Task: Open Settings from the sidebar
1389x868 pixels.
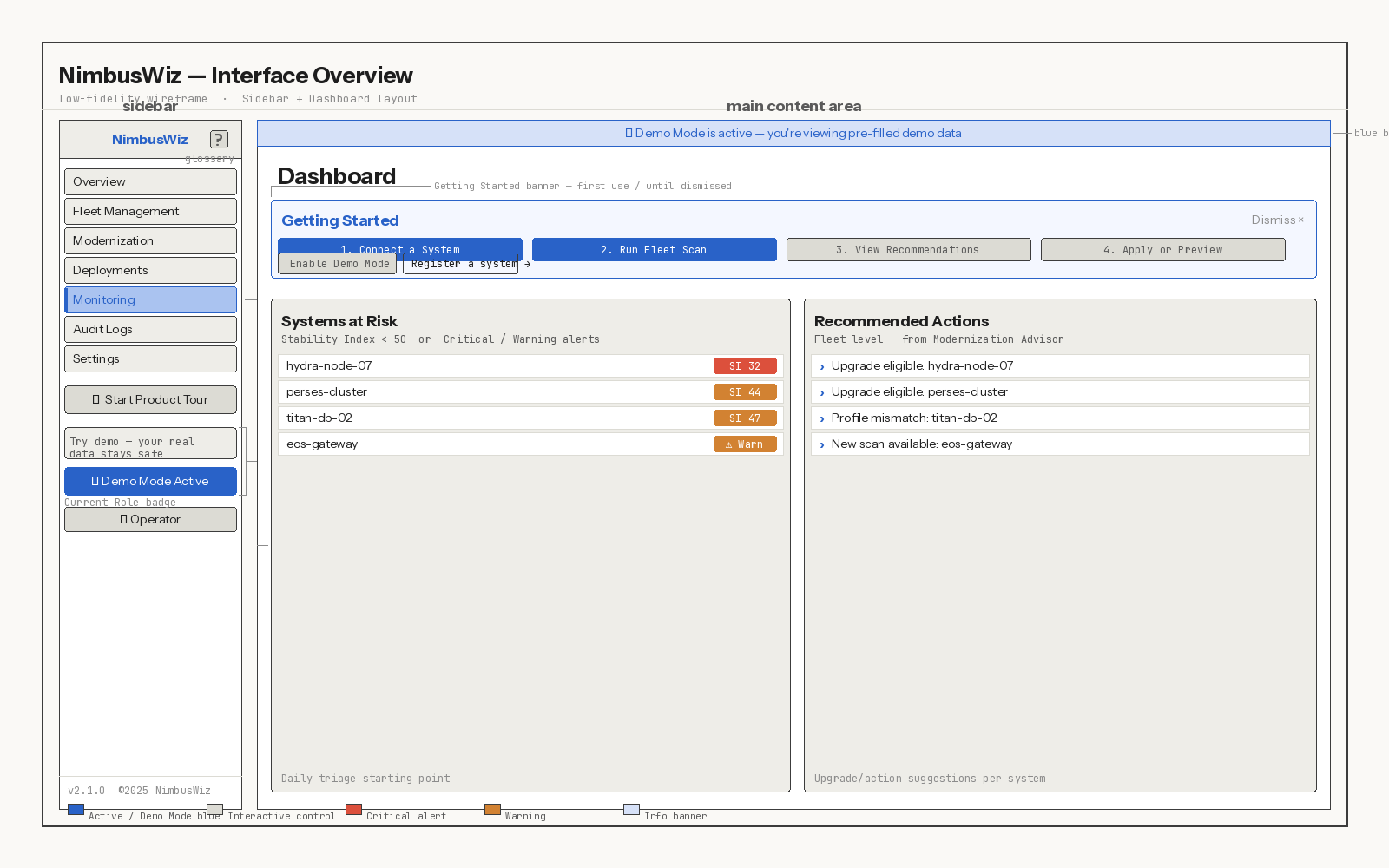Action: (150, 358)
